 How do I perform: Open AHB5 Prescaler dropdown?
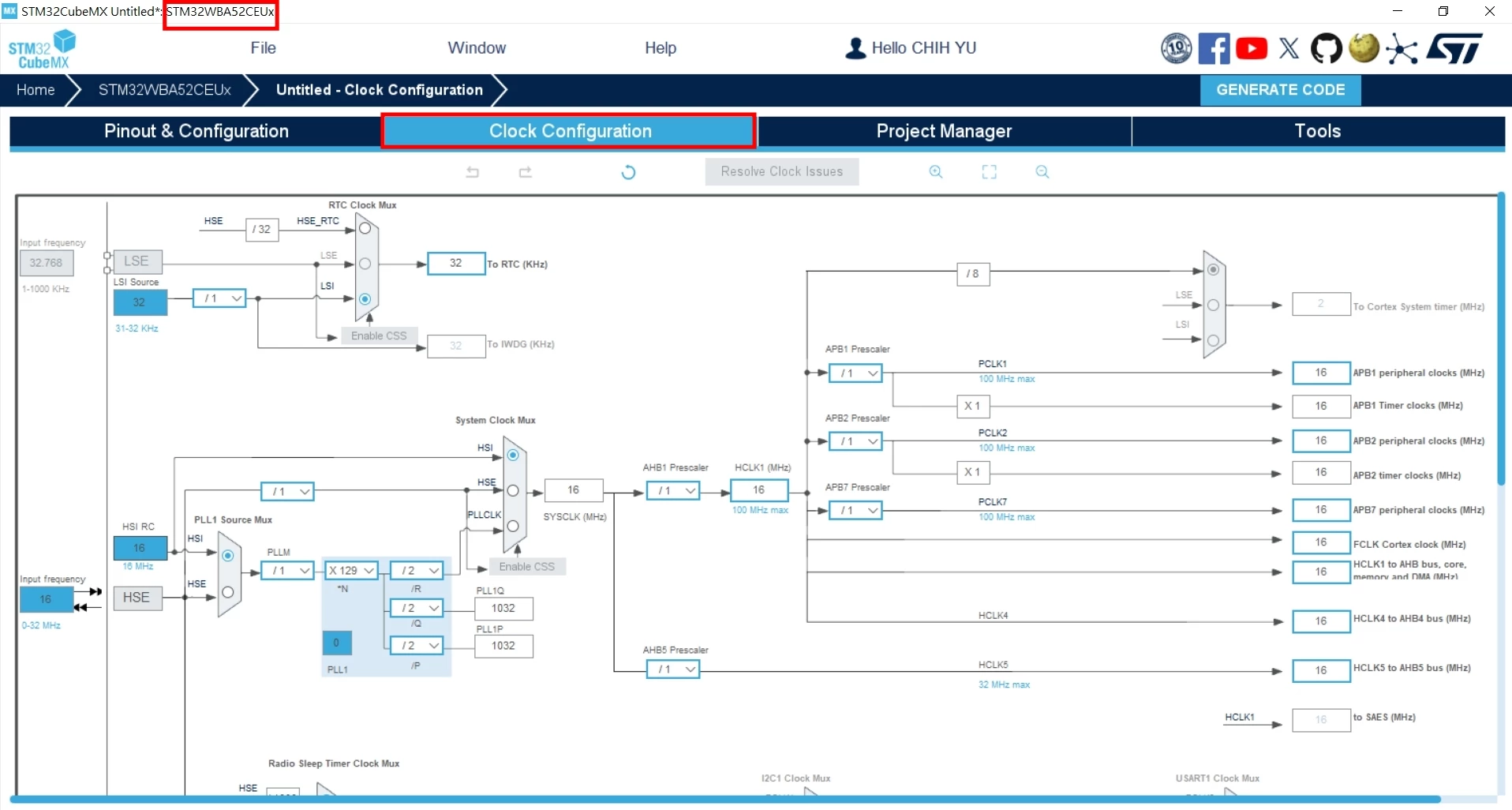click(x=673, y=669)
